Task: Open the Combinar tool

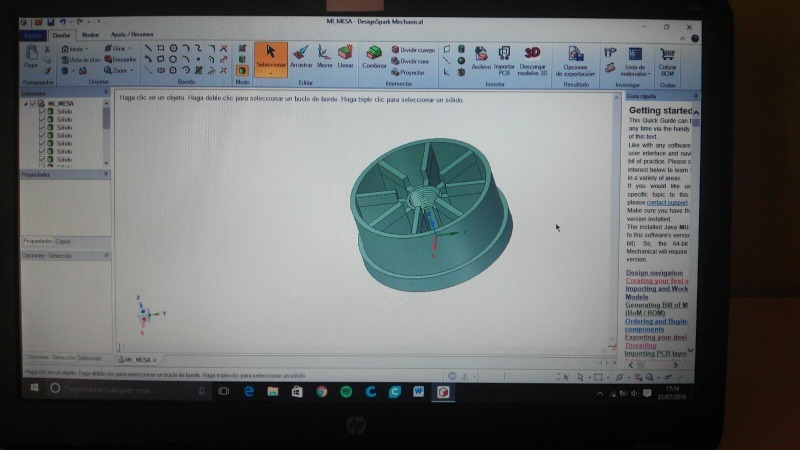Action: [374, 57]
